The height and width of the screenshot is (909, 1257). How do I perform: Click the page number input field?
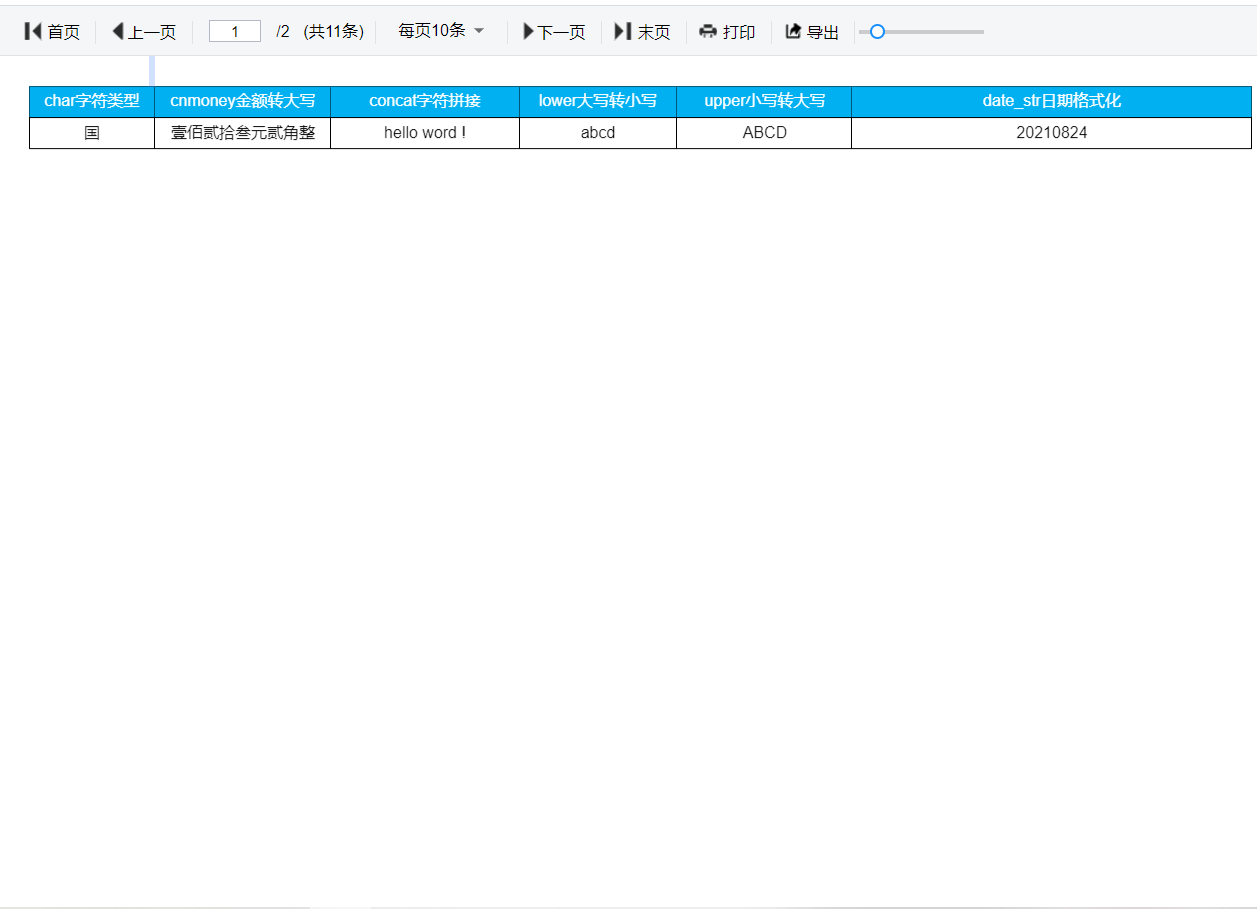tap(235, 31)
